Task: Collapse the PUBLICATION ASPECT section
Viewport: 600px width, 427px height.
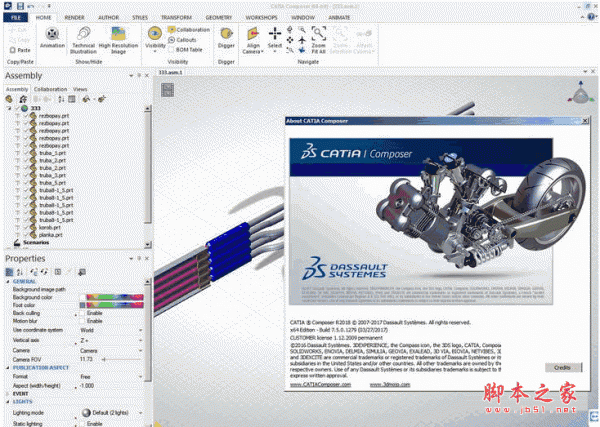Action: (8, 368)
